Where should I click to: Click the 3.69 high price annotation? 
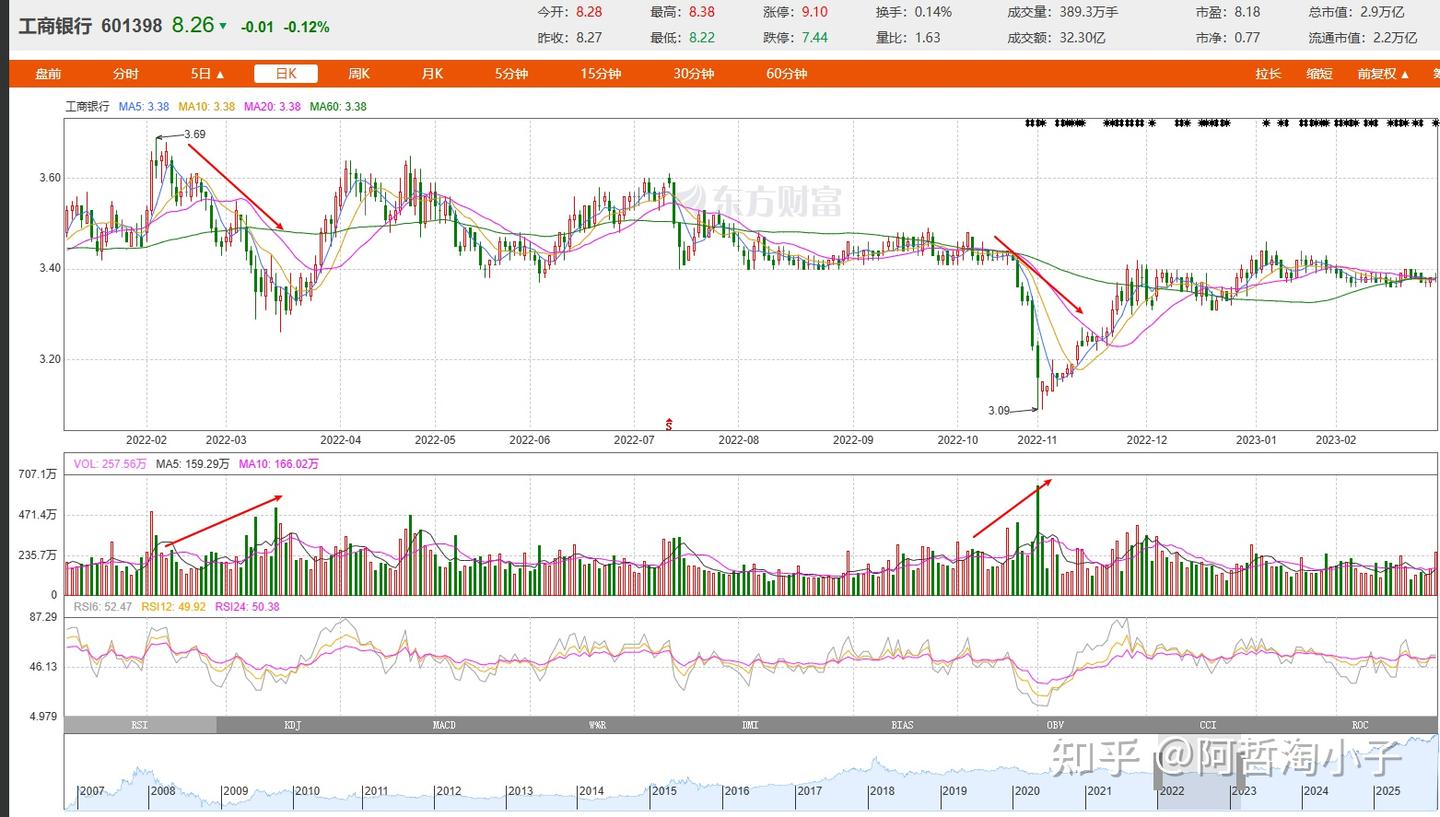tap(195, 134)
